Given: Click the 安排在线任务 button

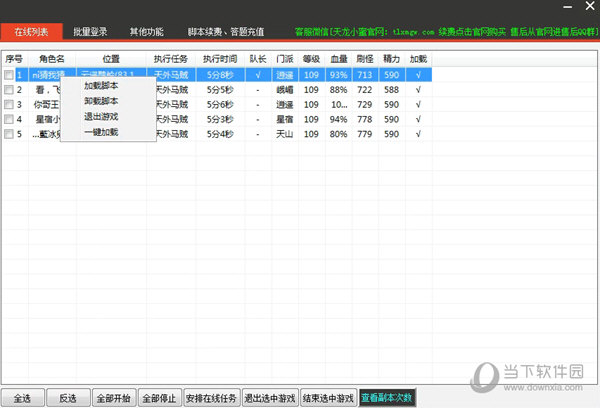Looking at the screenshot, I should click(x=211, y=398).
